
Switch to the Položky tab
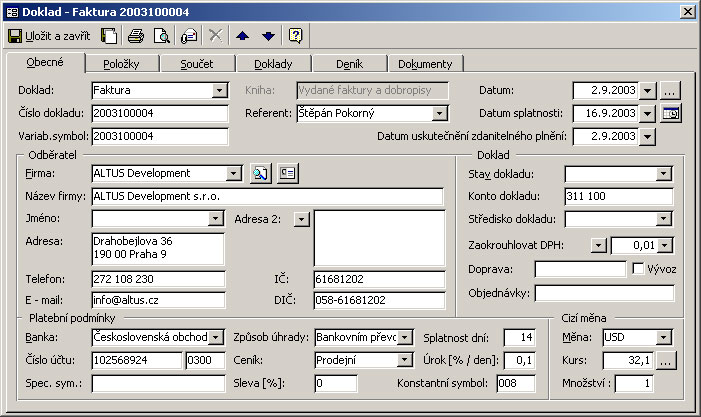121,64
